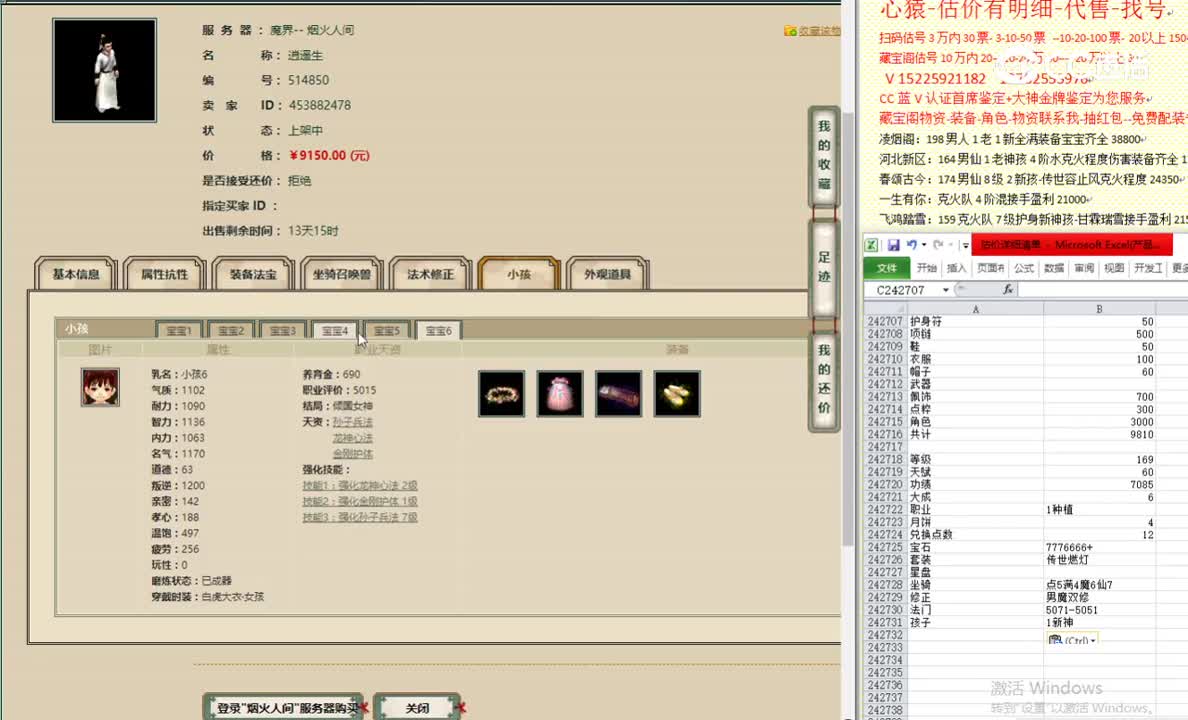Open the 基本信息 tab
Screen dimensions: 1188x720
point(76,274)
